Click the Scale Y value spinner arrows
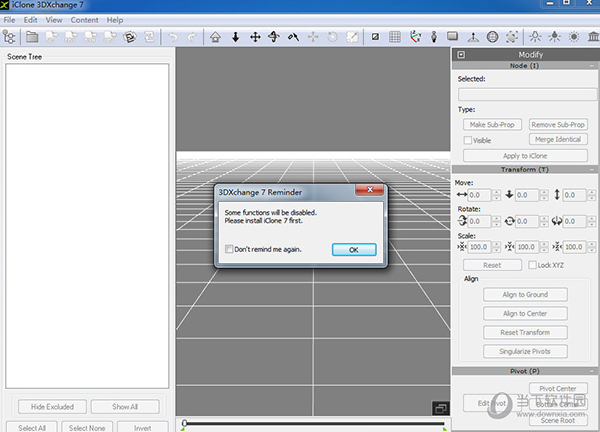 coord(544,247)
